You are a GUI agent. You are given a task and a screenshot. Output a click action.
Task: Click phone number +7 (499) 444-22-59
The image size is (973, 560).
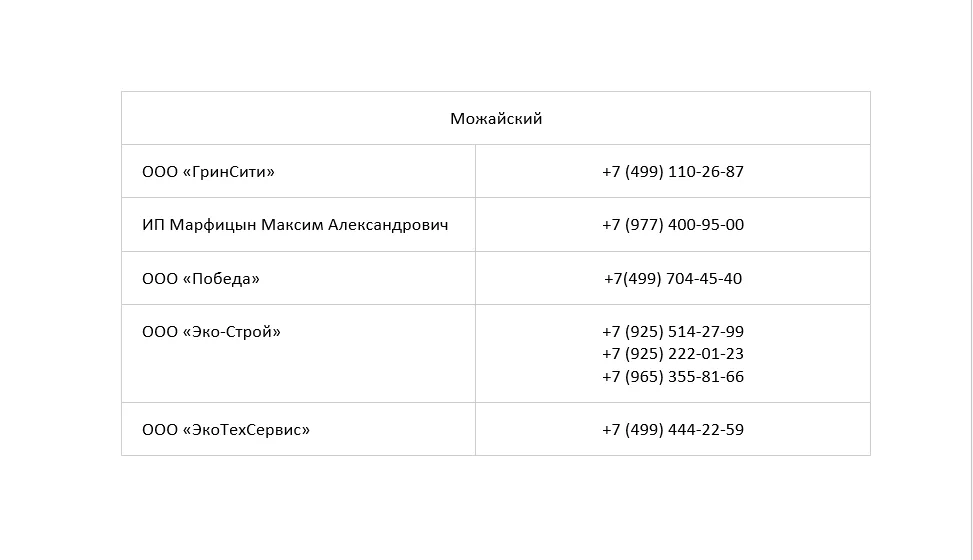673,430
